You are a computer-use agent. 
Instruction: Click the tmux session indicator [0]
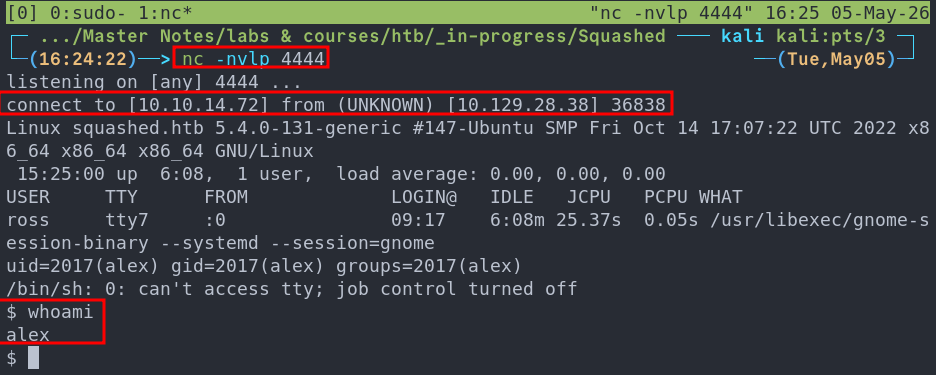tap(18, 11)
